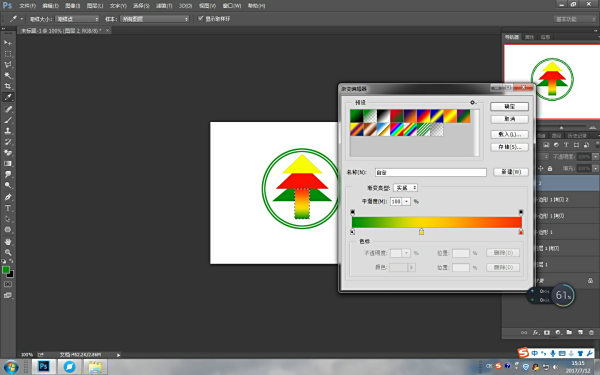Click the 新建(W) new gradient button
Screen dimensions: 600x375
(511, 172)
